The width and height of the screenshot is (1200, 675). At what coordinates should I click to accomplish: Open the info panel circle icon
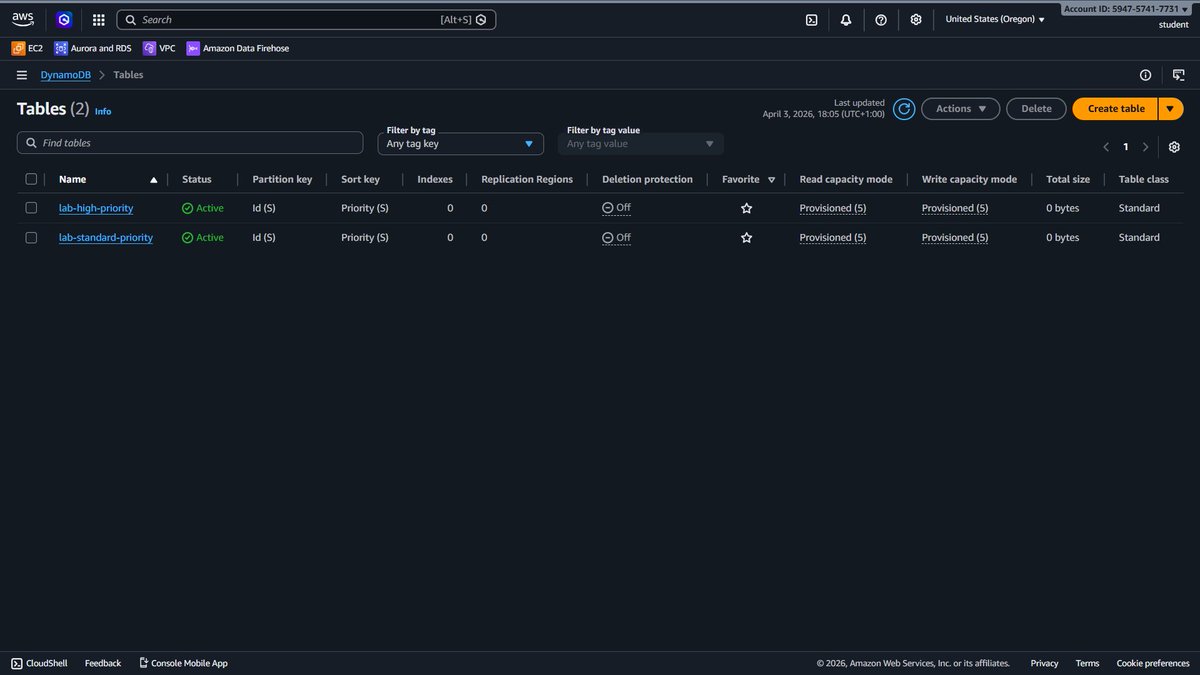[1146, 75]
